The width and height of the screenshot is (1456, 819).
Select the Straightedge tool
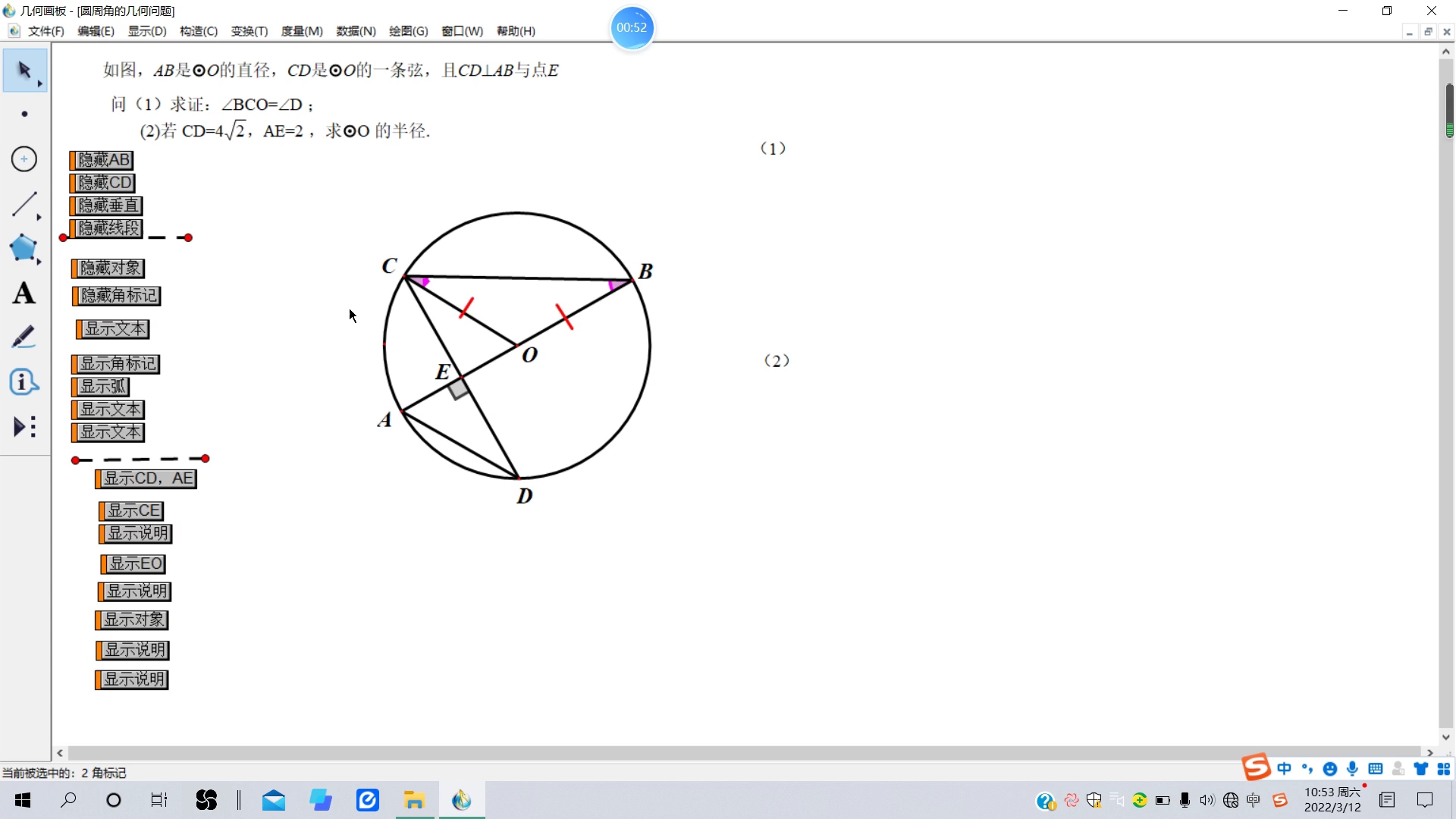coord(23,203)
